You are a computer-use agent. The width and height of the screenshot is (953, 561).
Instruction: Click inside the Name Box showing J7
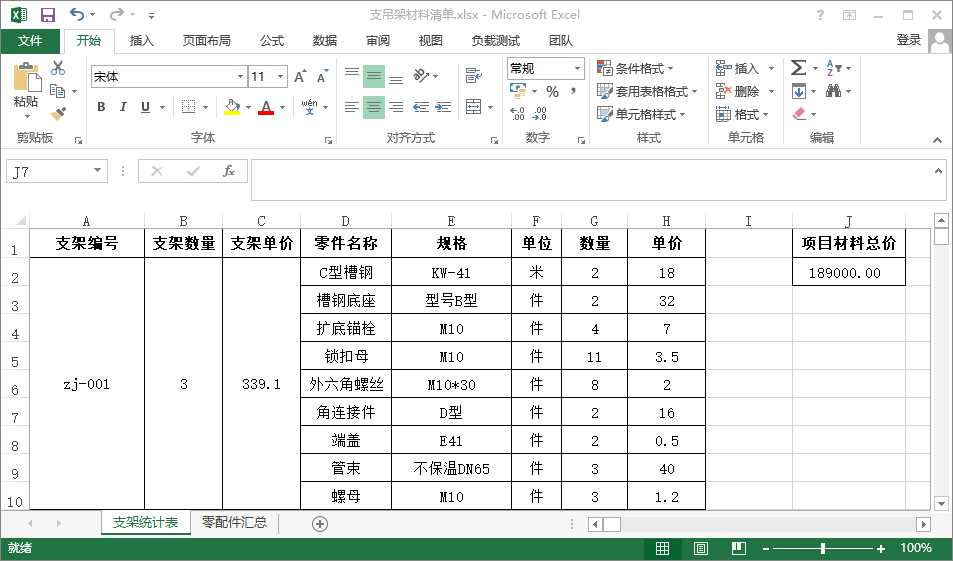point(48,171)
